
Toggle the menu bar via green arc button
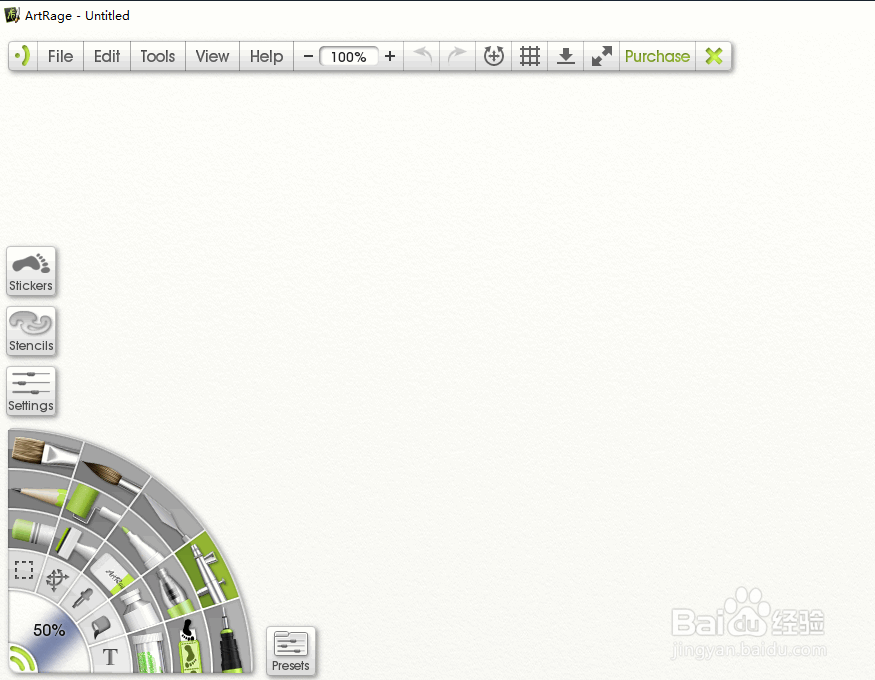point(23,56)
